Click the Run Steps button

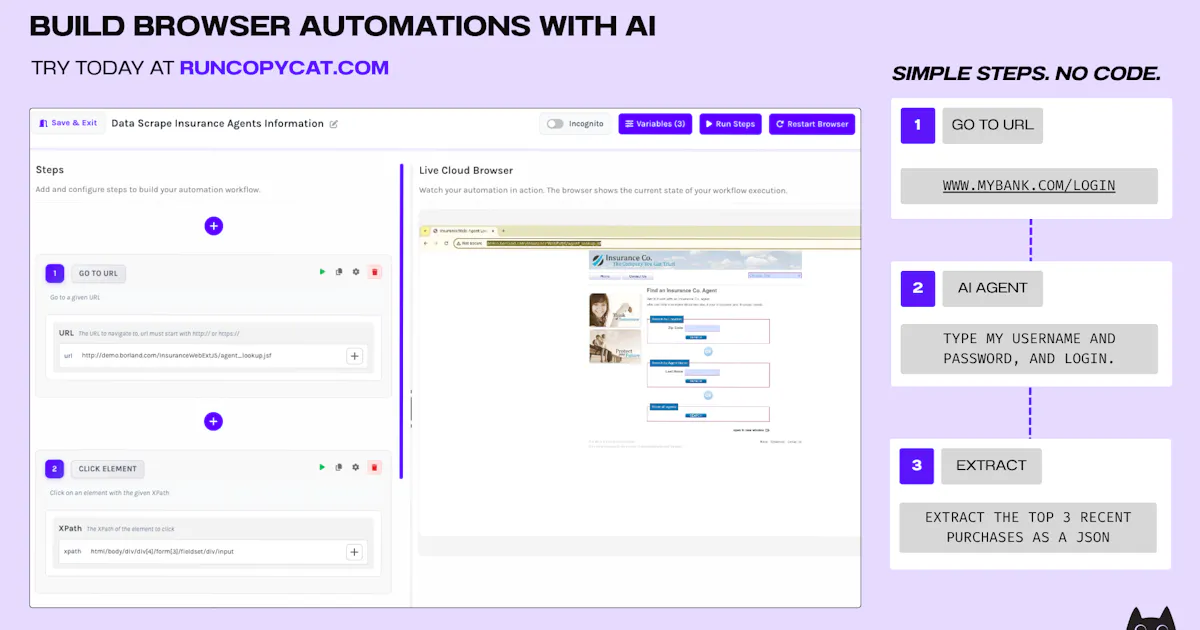click(730, 124)
